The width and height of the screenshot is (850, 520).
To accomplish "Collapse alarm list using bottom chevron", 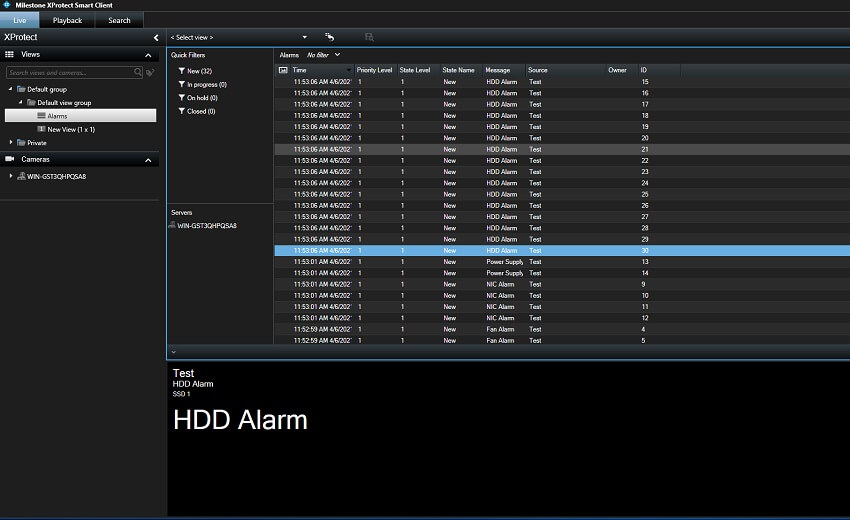I will (173, 352).
